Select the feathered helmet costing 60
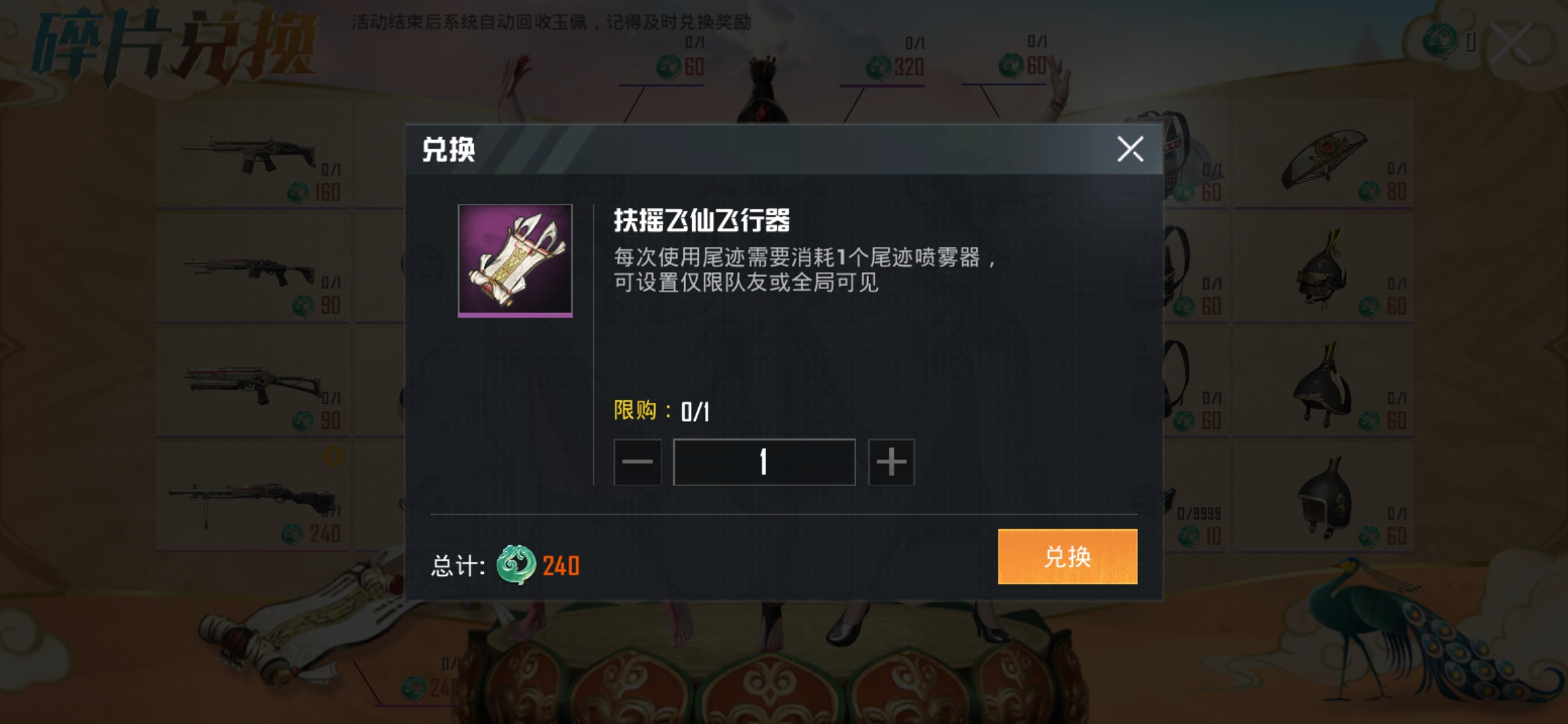This screenshot has height=724, width=1568. pyautogui.click(x=1324, y=268)
